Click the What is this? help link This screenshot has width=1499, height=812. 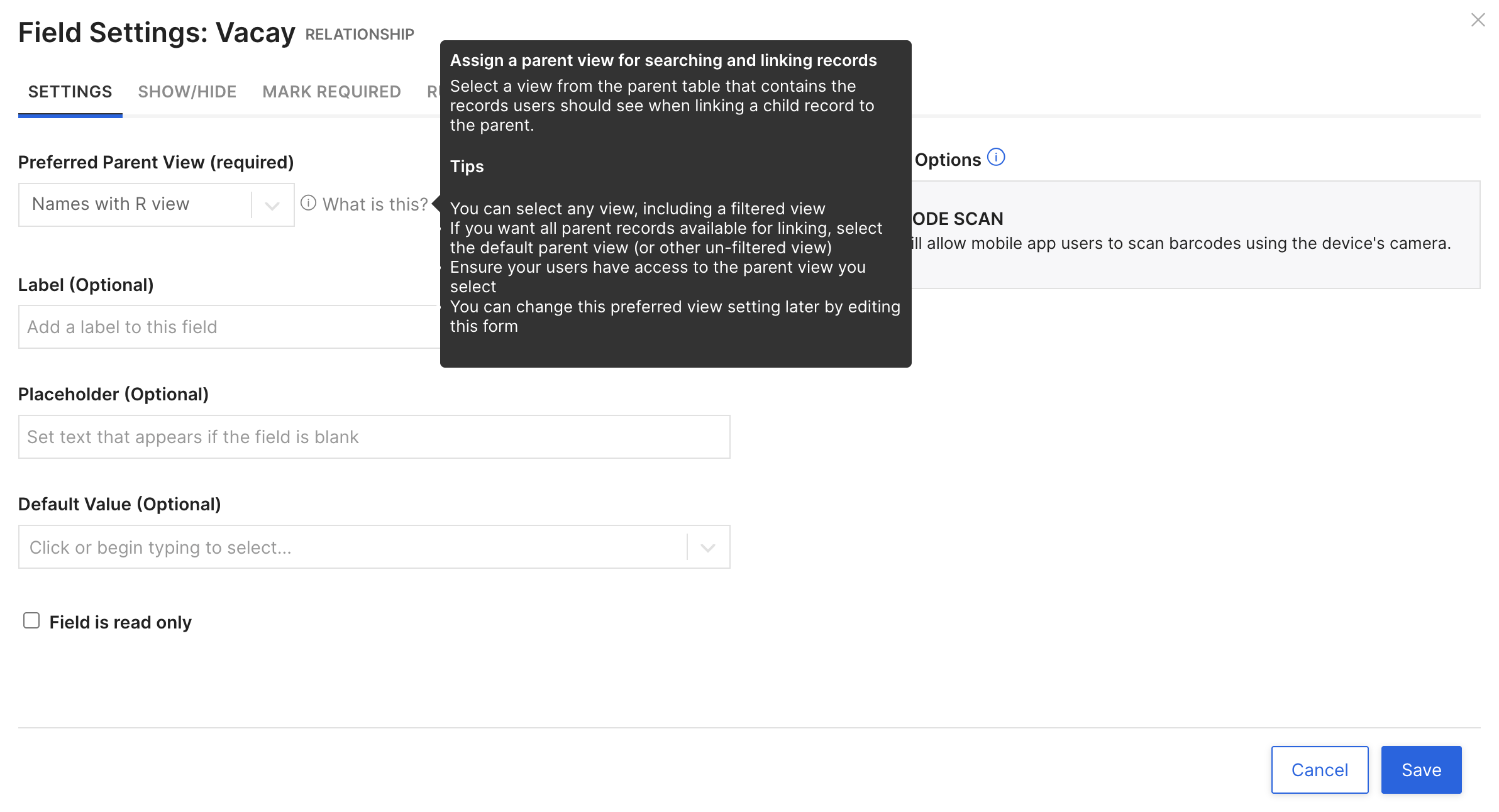click(x=375, y=204)
